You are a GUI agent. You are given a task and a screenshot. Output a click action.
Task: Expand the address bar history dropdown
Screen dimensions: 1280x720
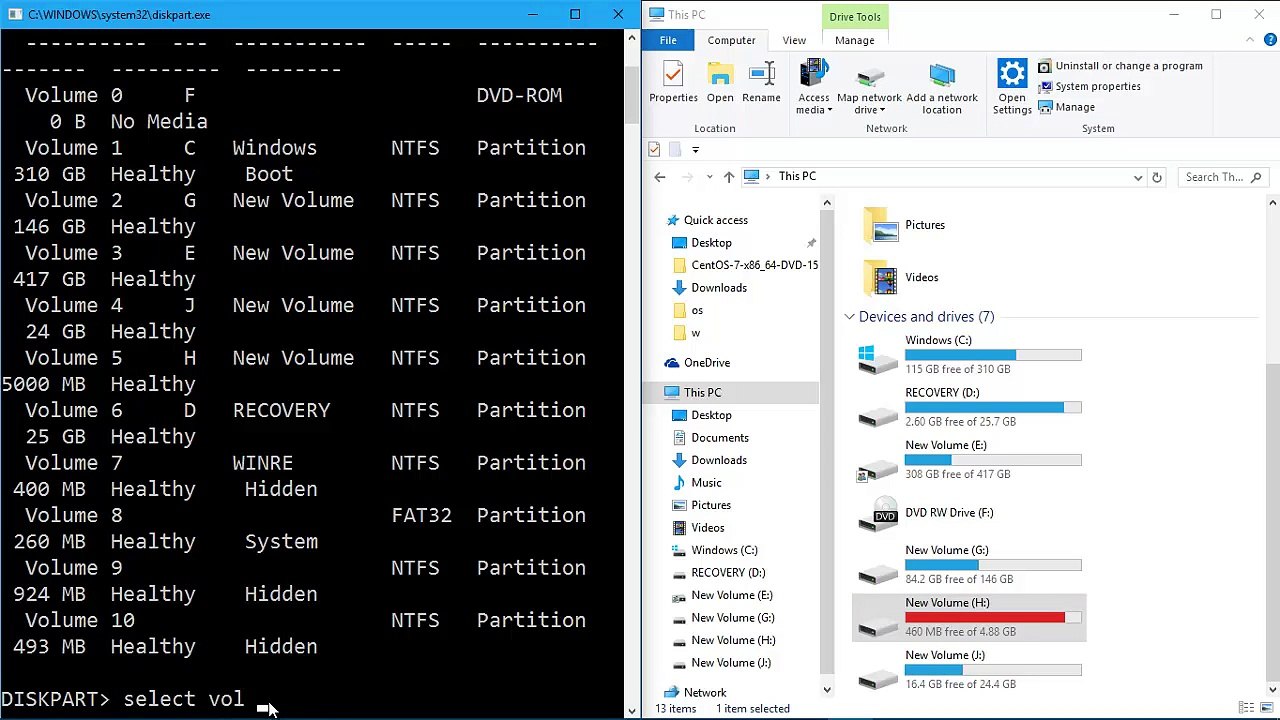pos(1138,177)
